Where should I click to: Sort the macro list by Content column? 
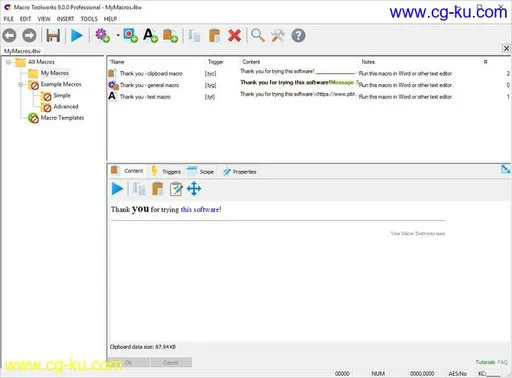click(251, 62)
